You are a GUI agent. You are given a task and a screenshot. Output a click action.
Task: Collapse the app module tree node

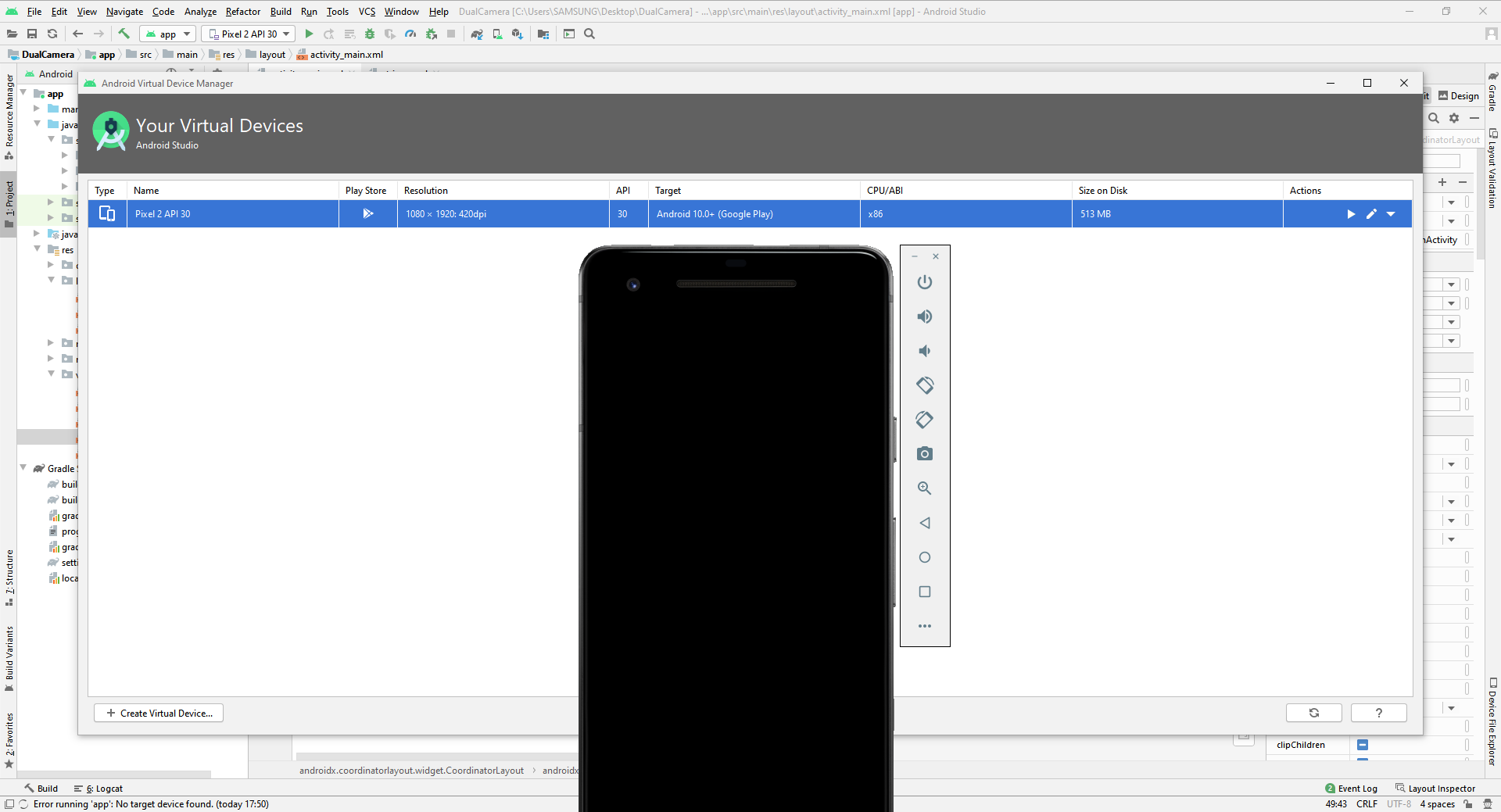pyautogui.click(x=23, y=93)
